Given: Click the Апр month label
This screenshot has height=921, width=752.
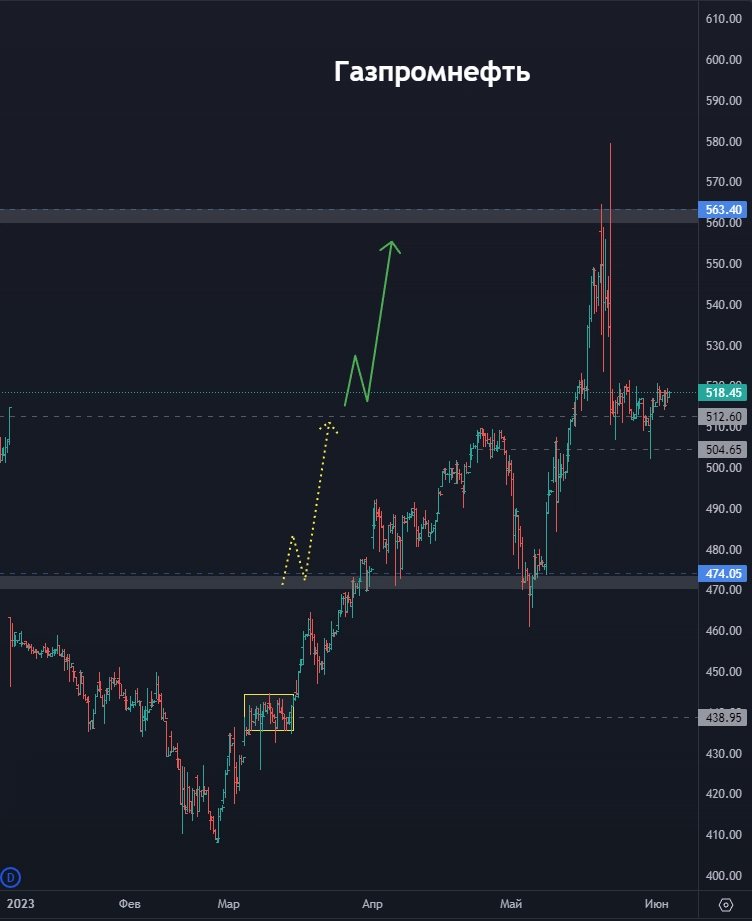Looking at the screenshot, I should pyautogui.click(x=372, y=904).
